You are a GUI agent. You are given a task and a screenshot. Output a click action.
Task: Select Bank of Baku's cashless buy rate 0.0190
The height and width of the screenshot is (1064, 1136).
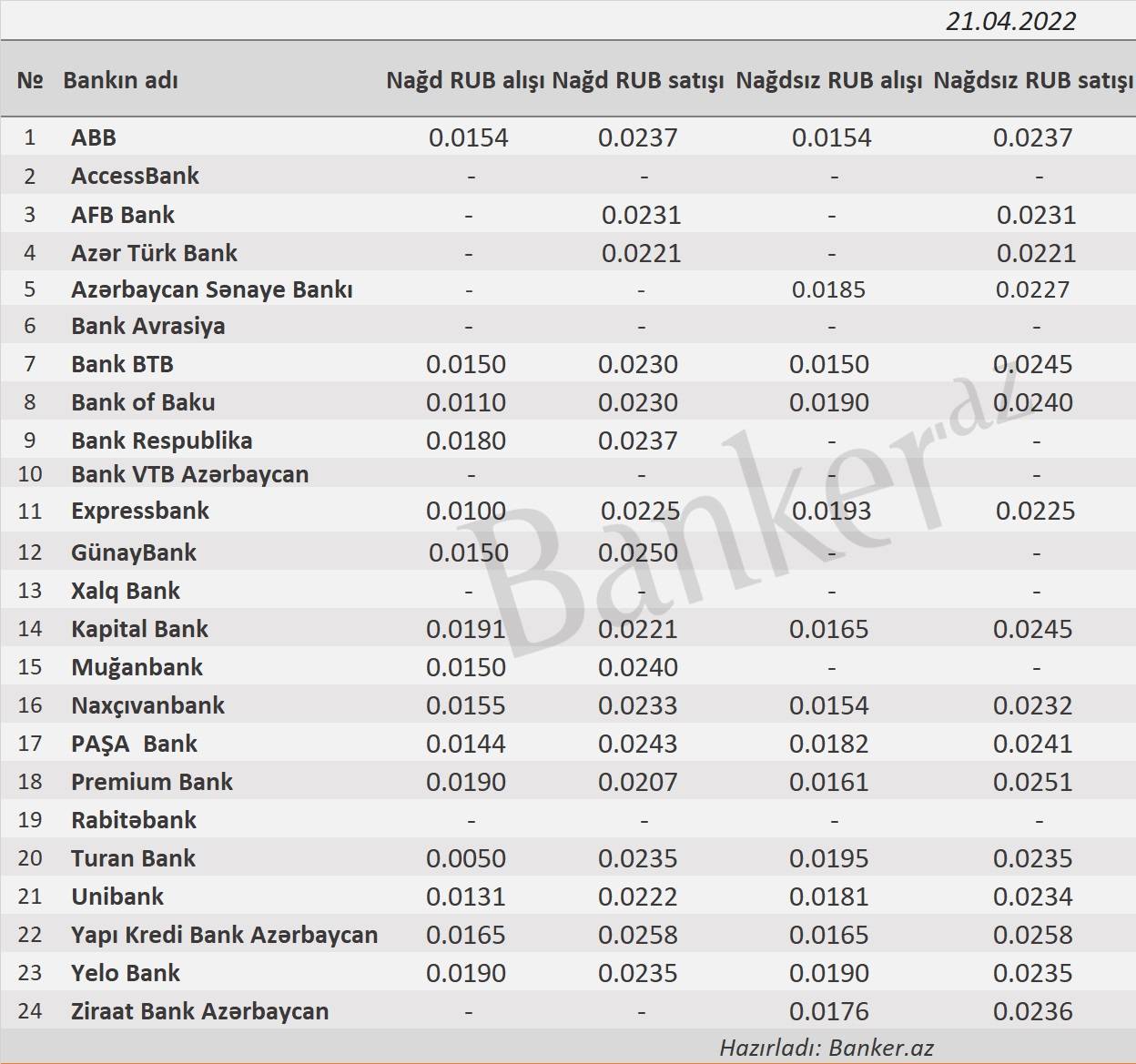[x=829, y=402]
